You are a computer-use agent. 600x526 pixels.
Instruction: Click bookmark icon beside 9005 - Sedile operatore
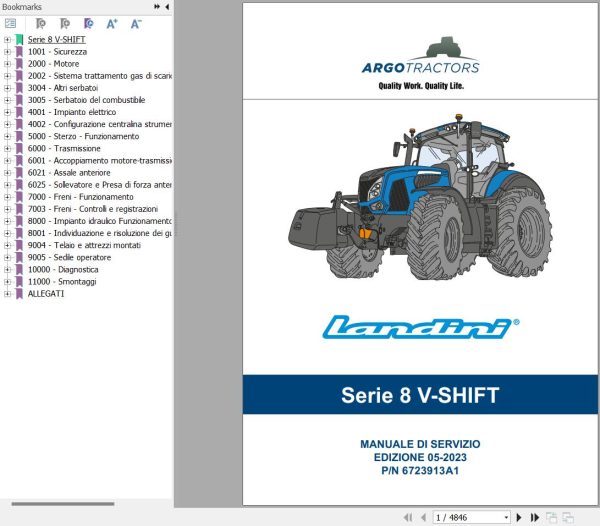(x=19, y=257)
